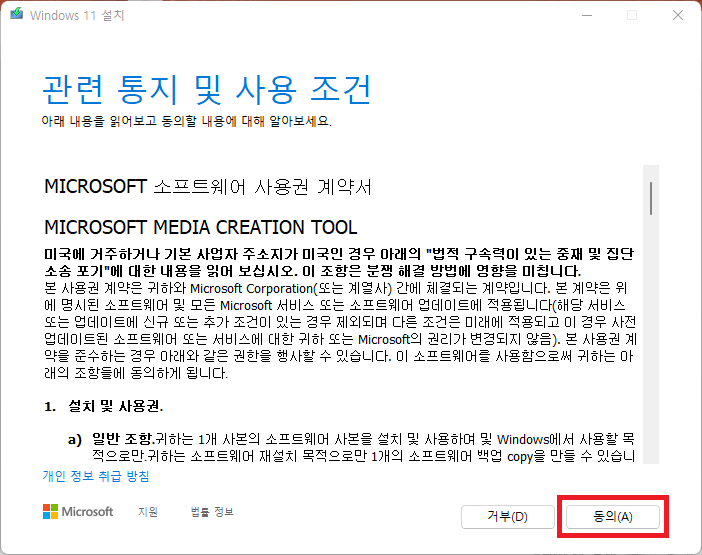Screen dimensions: 702x555
Task: Open the 지원 support link
Action: (x=148, y=512)
